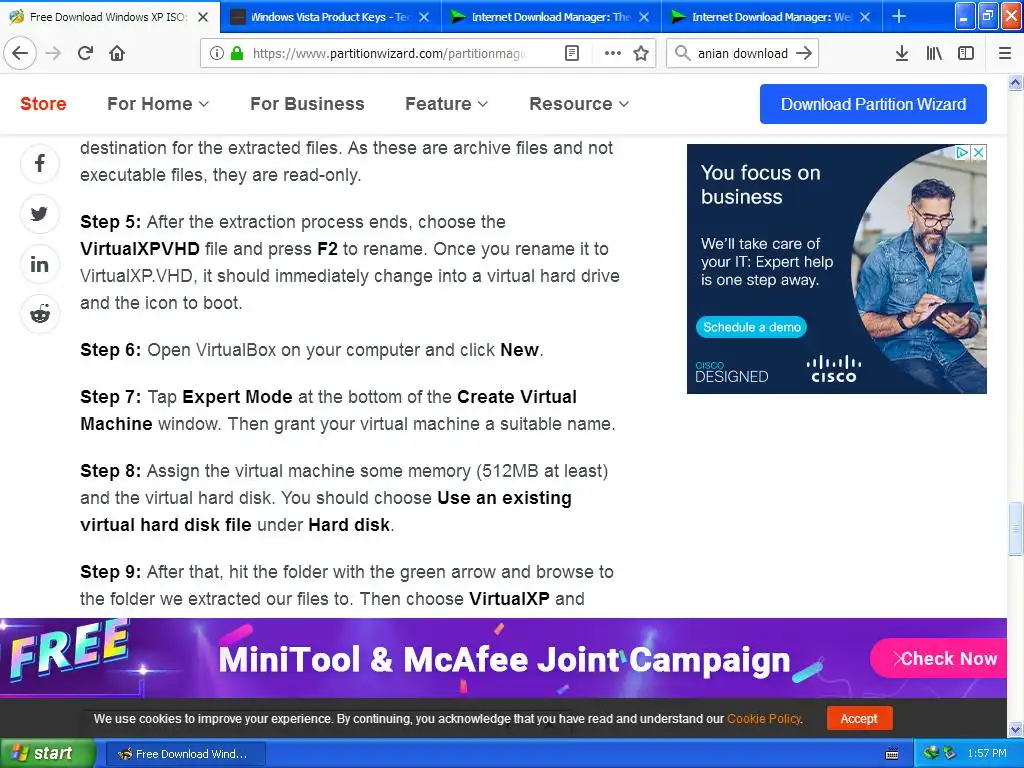Click Download Partition Wizard button
The image size is (1024, 768).
(x=873, y=104)
